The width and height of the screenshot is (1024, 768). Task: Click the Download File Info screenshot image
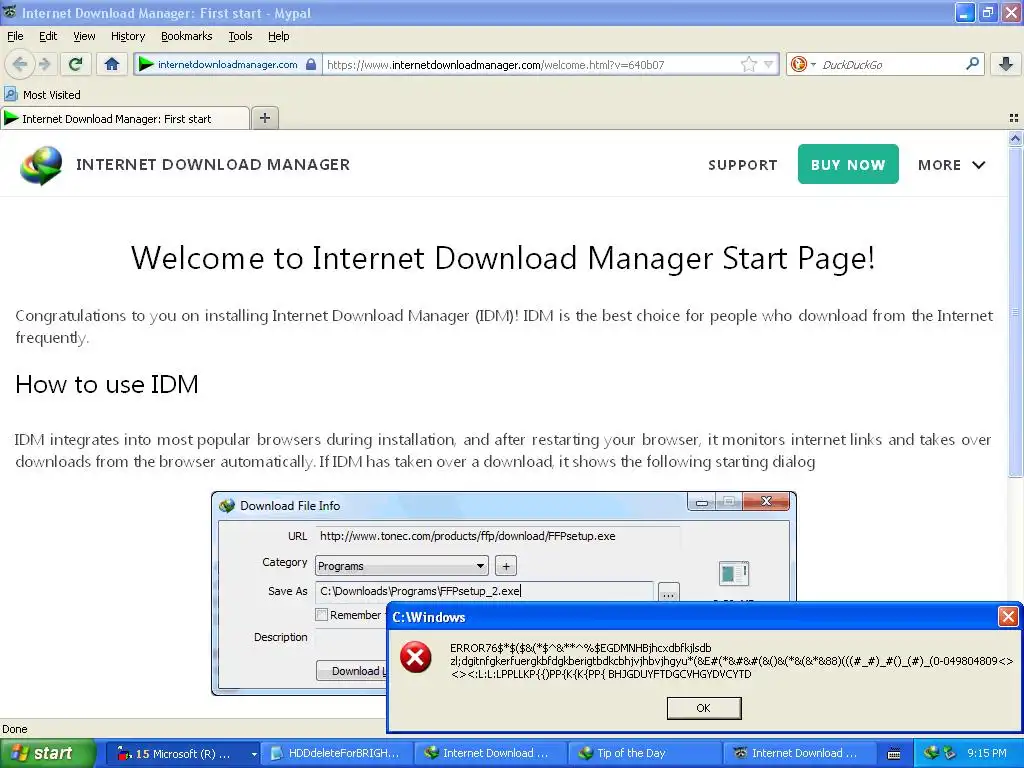pos(504,593)
